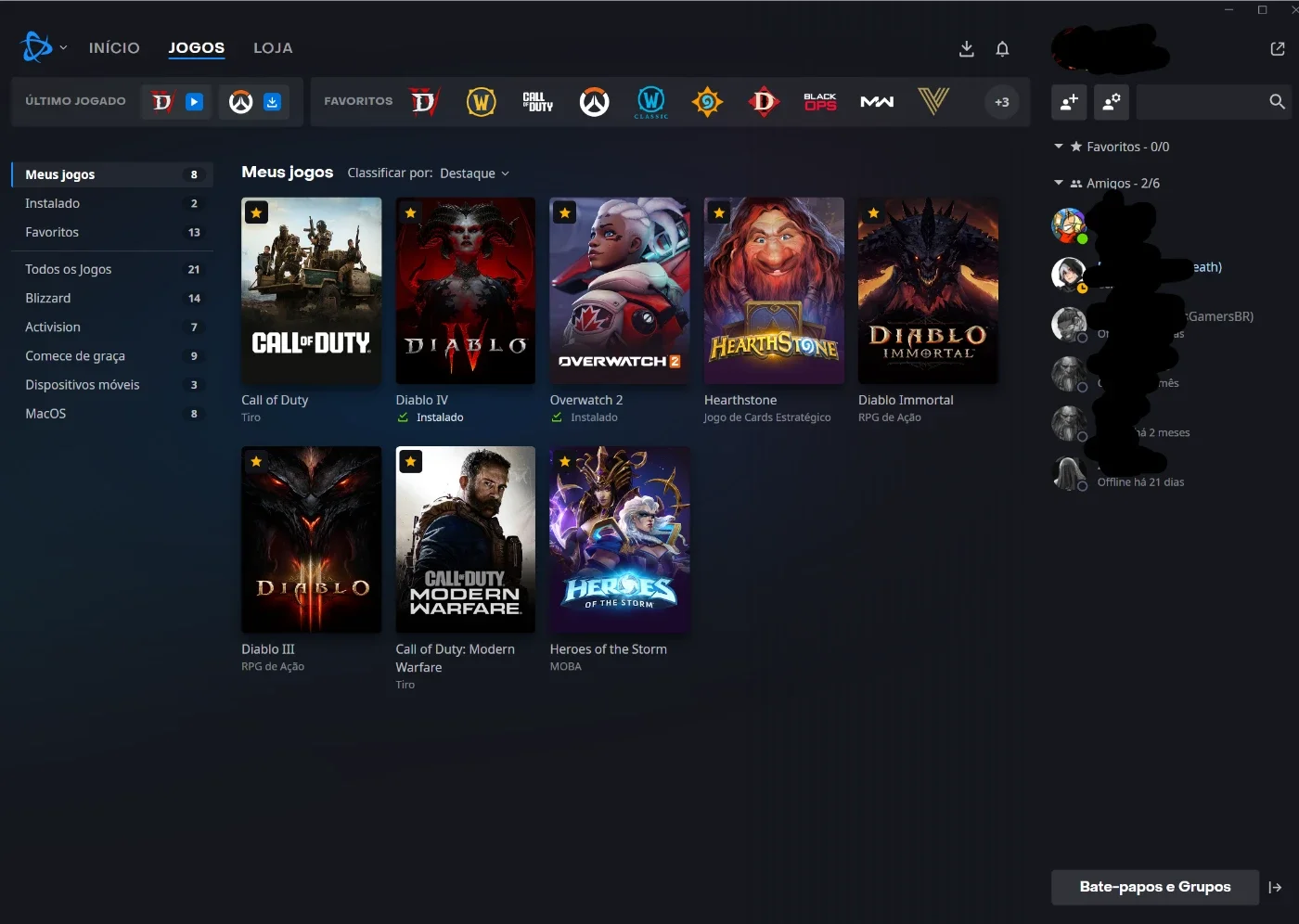Open the Classificar por Destaque dropdown
This screenshot has height=924, width=1299.
pos(474,173)
